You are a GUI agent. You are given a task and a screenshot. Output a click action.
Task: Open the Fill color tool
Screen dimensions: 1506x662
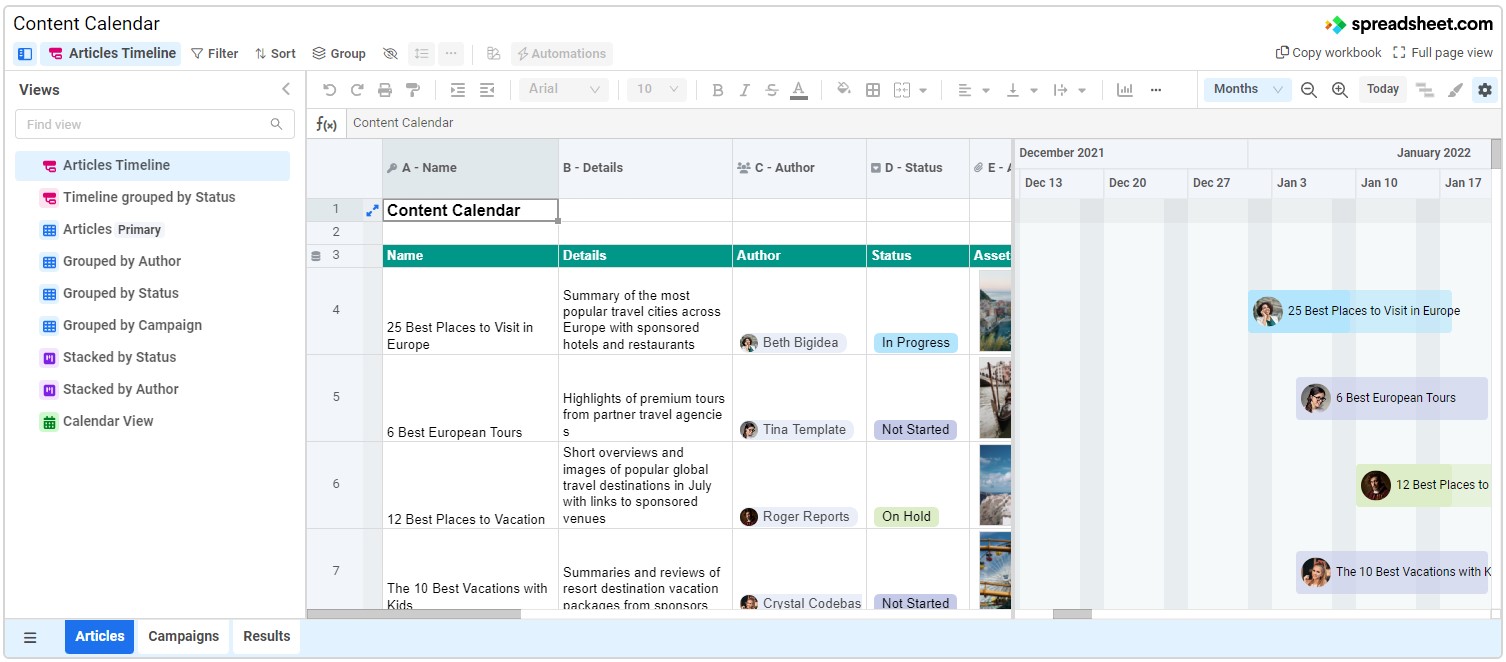click(845, 89)
